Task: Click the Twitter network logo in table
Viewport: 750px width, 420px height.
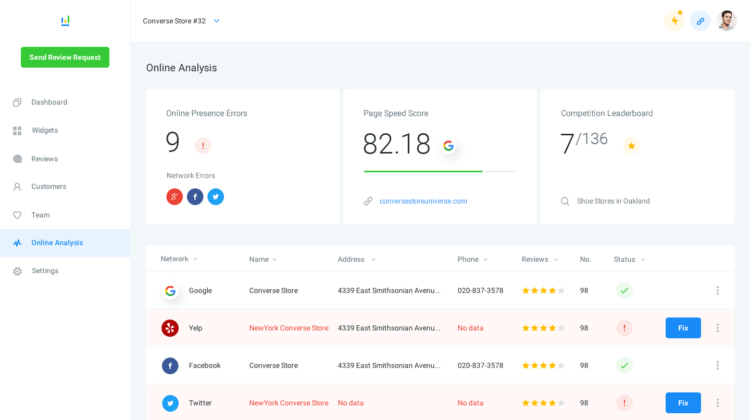Action: [x=170, y=403]
